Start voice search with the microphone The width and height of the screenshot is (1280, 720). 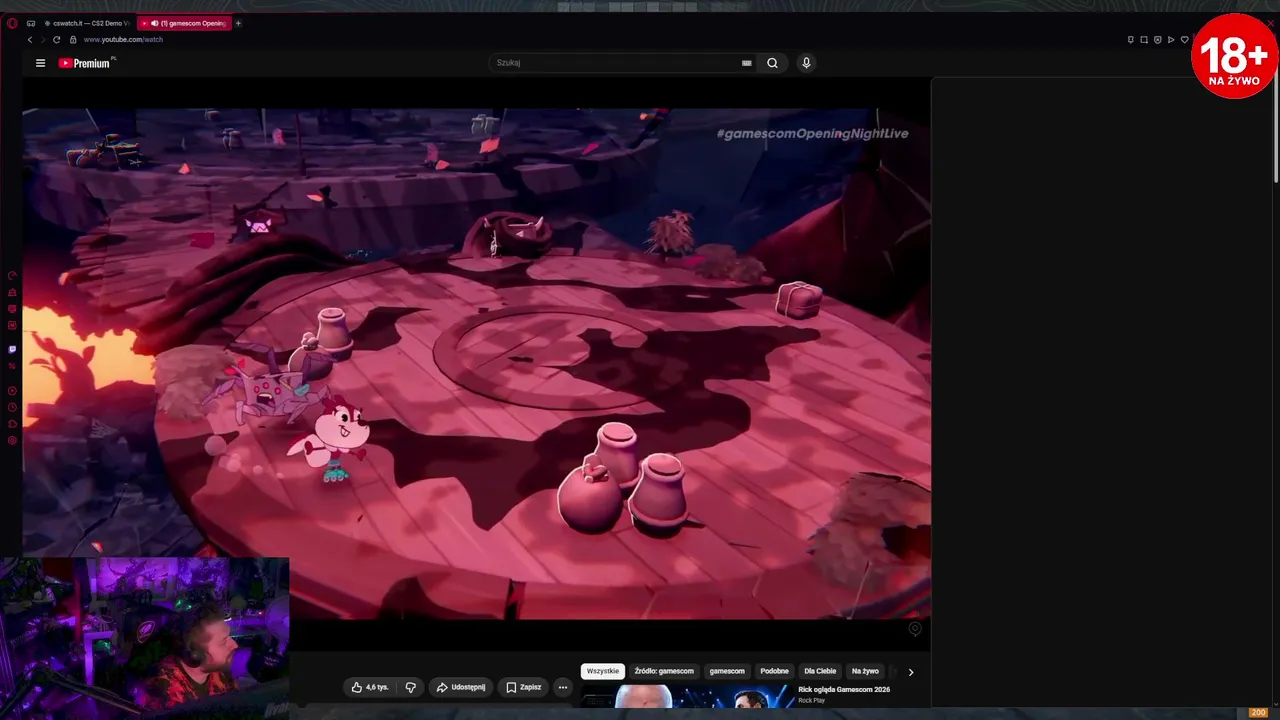point(806,63)
